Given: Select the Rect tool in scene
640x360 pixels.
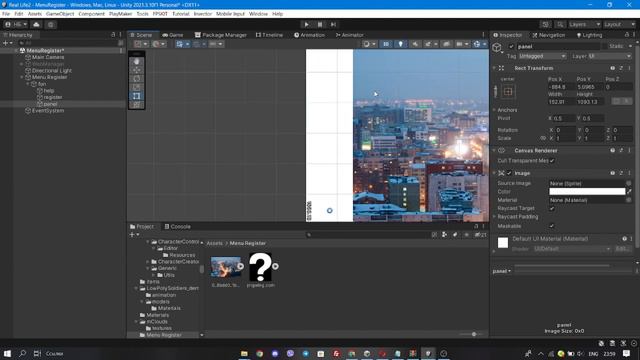Looking at the screenshot, I should [137, 96].
